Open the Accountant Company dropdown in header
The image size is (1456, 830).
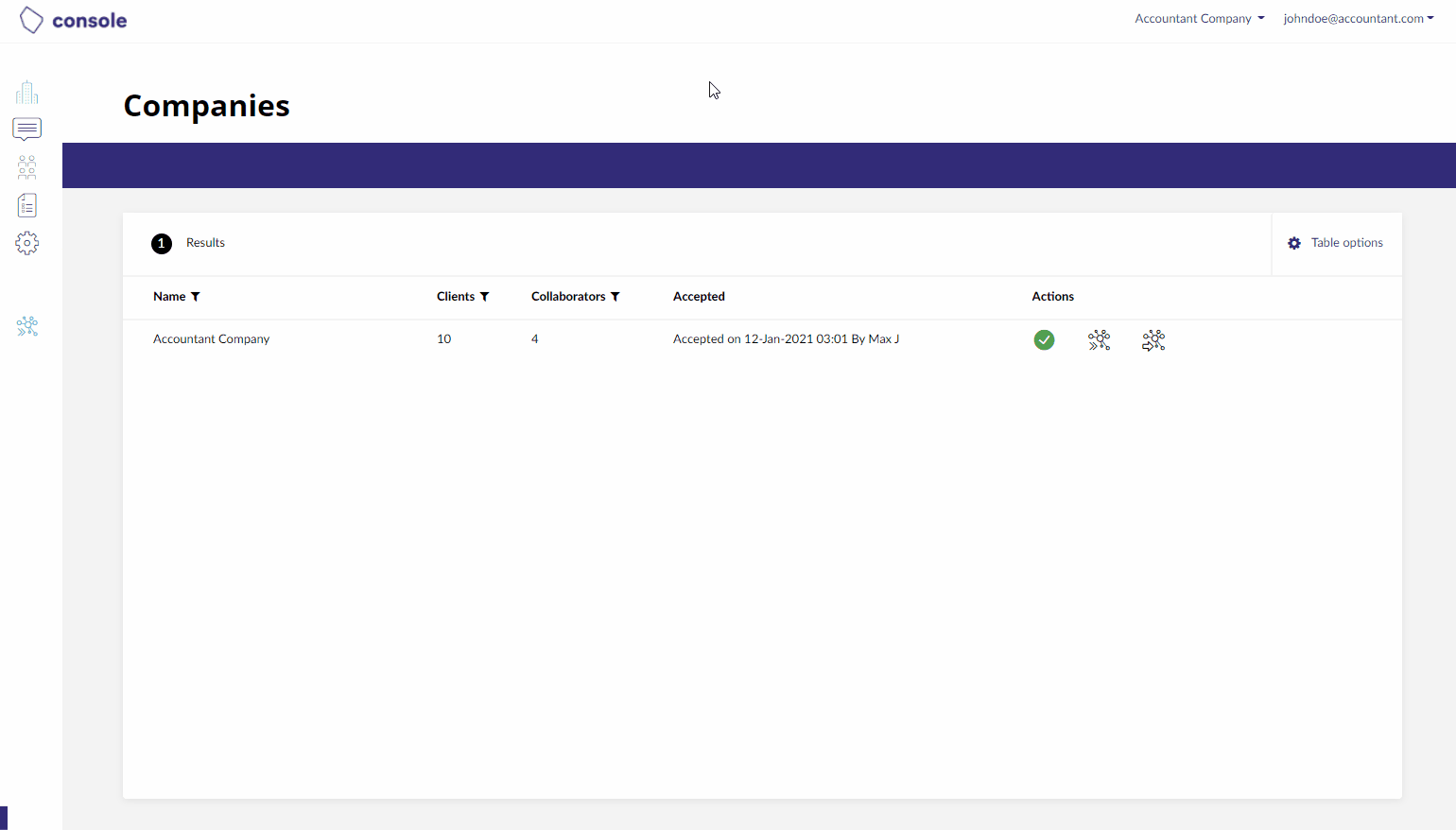[1200, 19]
